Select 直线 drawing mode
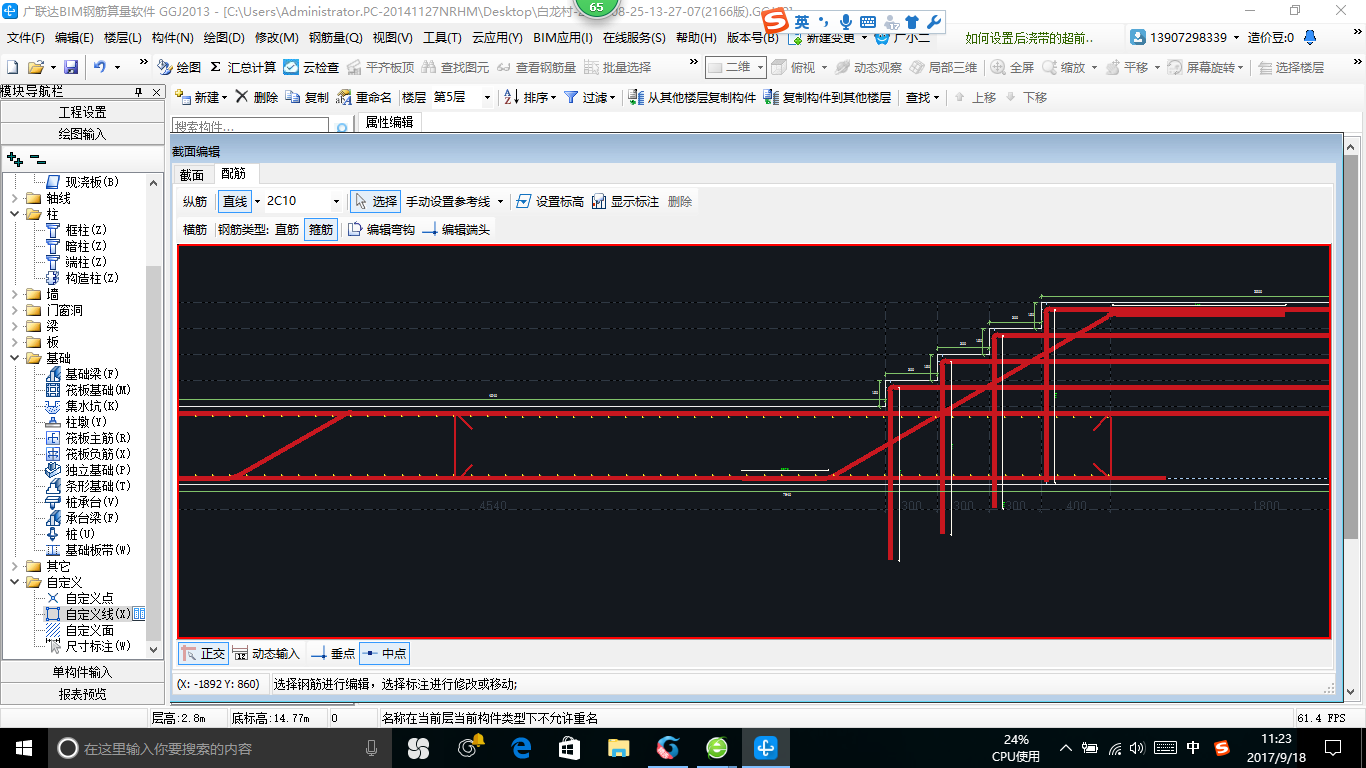The width and height of the screenshot is (1366, 768). click(235, 201)
